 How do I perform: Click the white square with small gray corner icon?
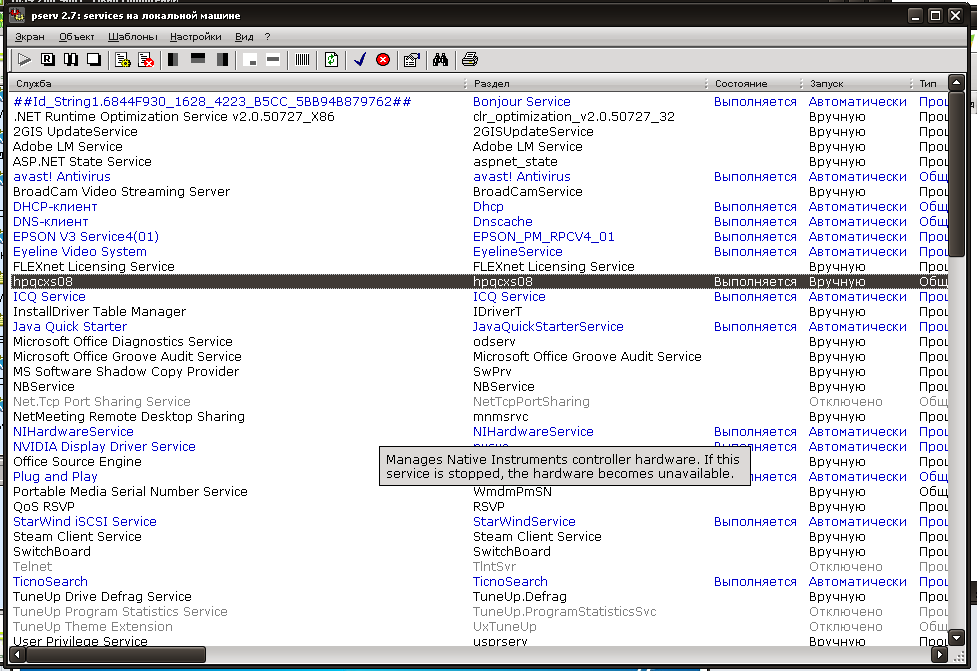coord(250,60)
